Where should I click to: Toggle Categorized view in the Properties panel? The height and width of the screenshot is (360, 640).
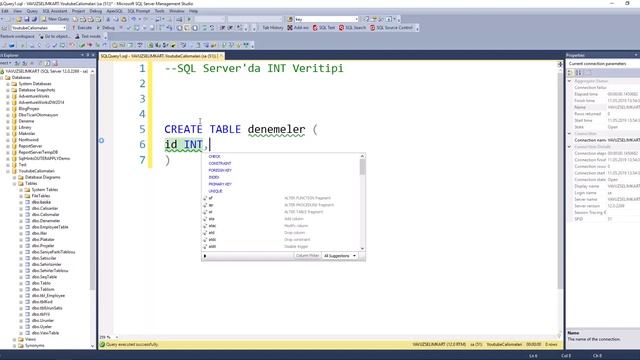[x=571, y=73]
